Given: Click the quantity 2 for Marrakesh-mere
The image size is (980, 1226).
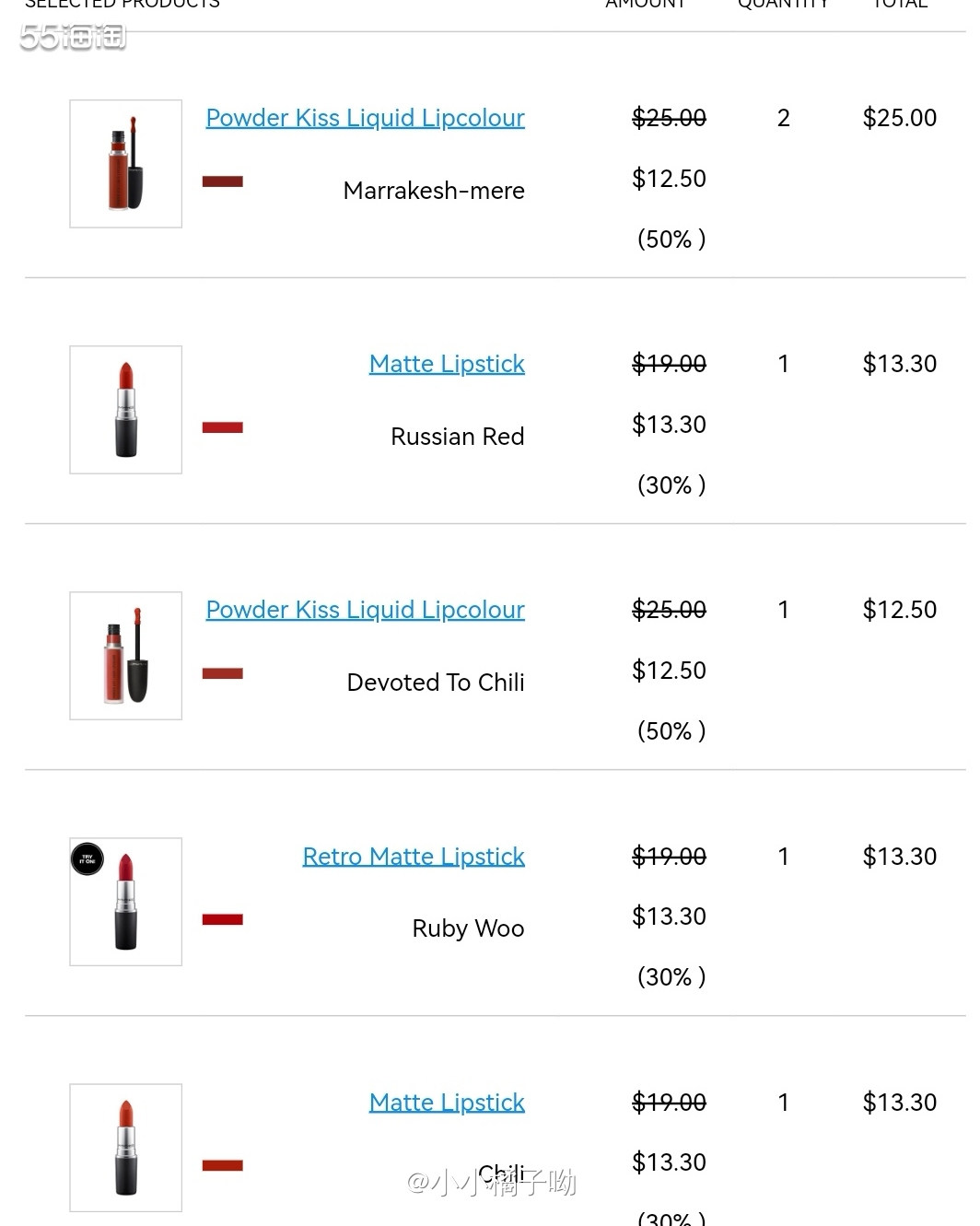Looking at the screenshot, I should 784,118.
